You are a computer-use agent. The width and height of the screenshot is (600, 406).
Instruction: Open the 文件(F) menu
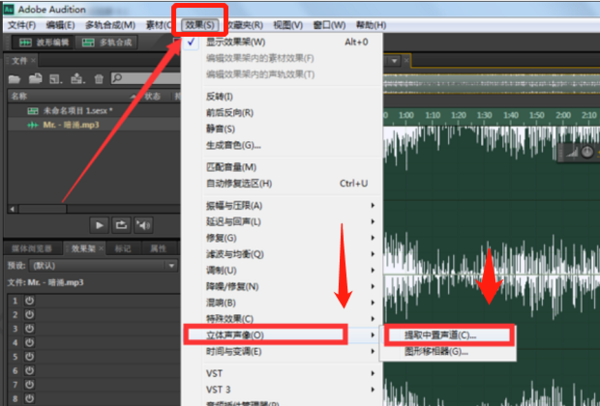(x=22, y=25)
